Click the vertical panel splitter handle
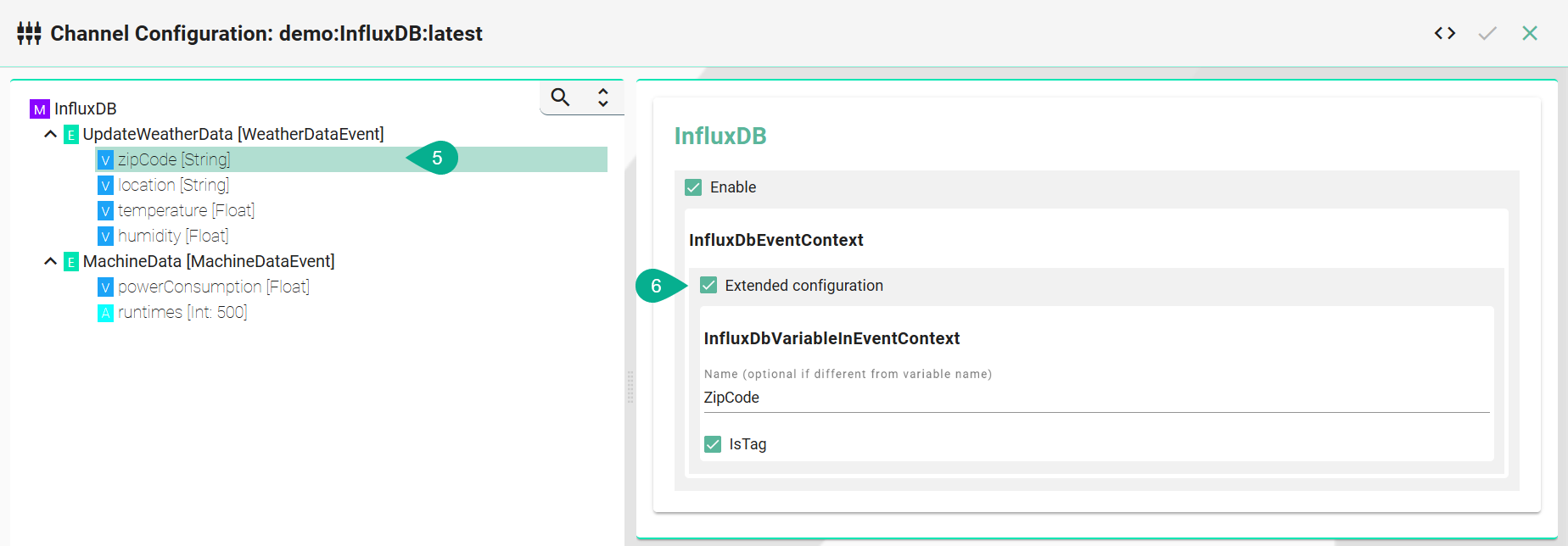 coord(630,387)
